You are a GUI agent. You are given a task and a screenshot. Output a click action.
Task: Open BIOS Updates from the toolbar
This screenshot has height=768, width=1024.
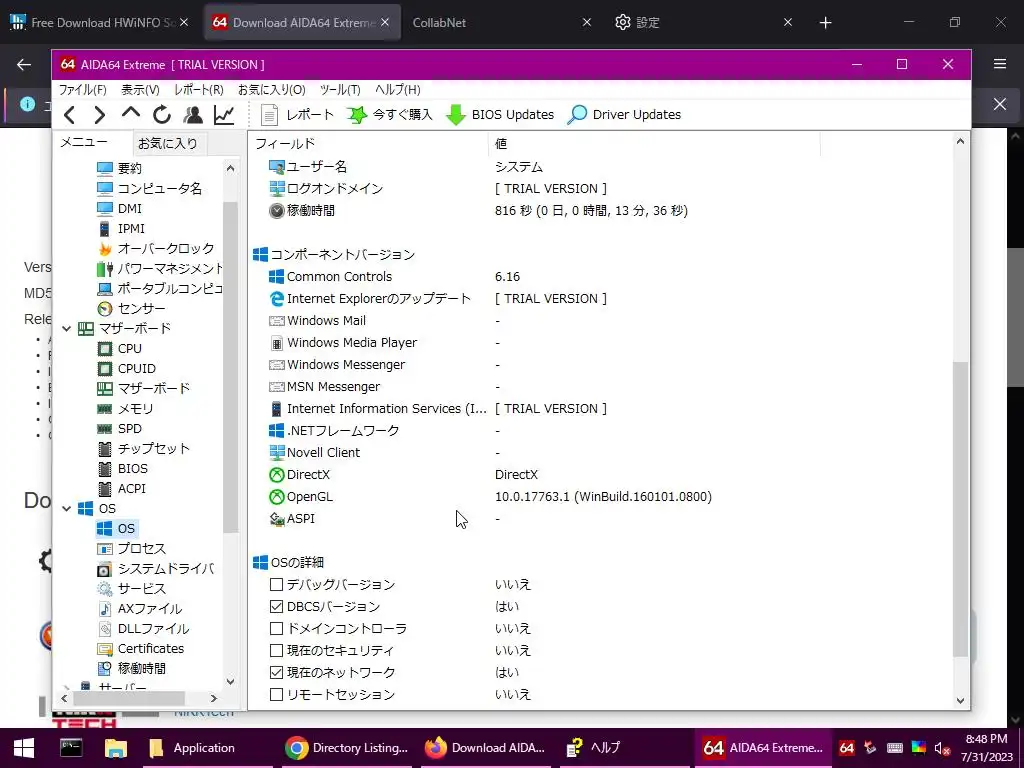point(500,115)
